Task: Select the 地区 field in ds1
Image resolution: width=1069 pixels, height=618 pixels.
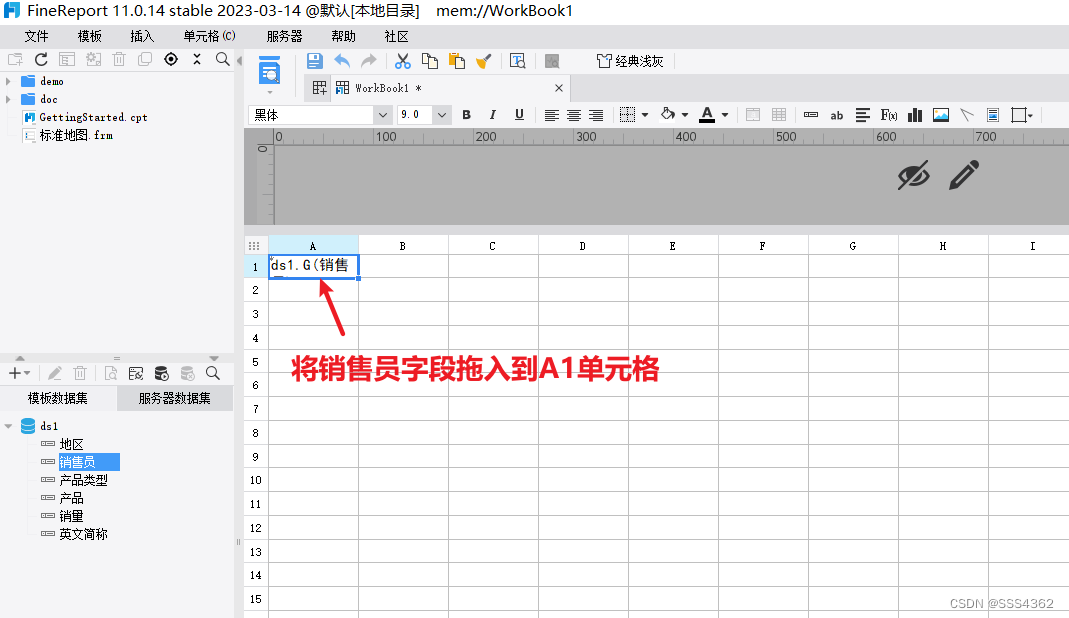Action: tap(71, 444)
